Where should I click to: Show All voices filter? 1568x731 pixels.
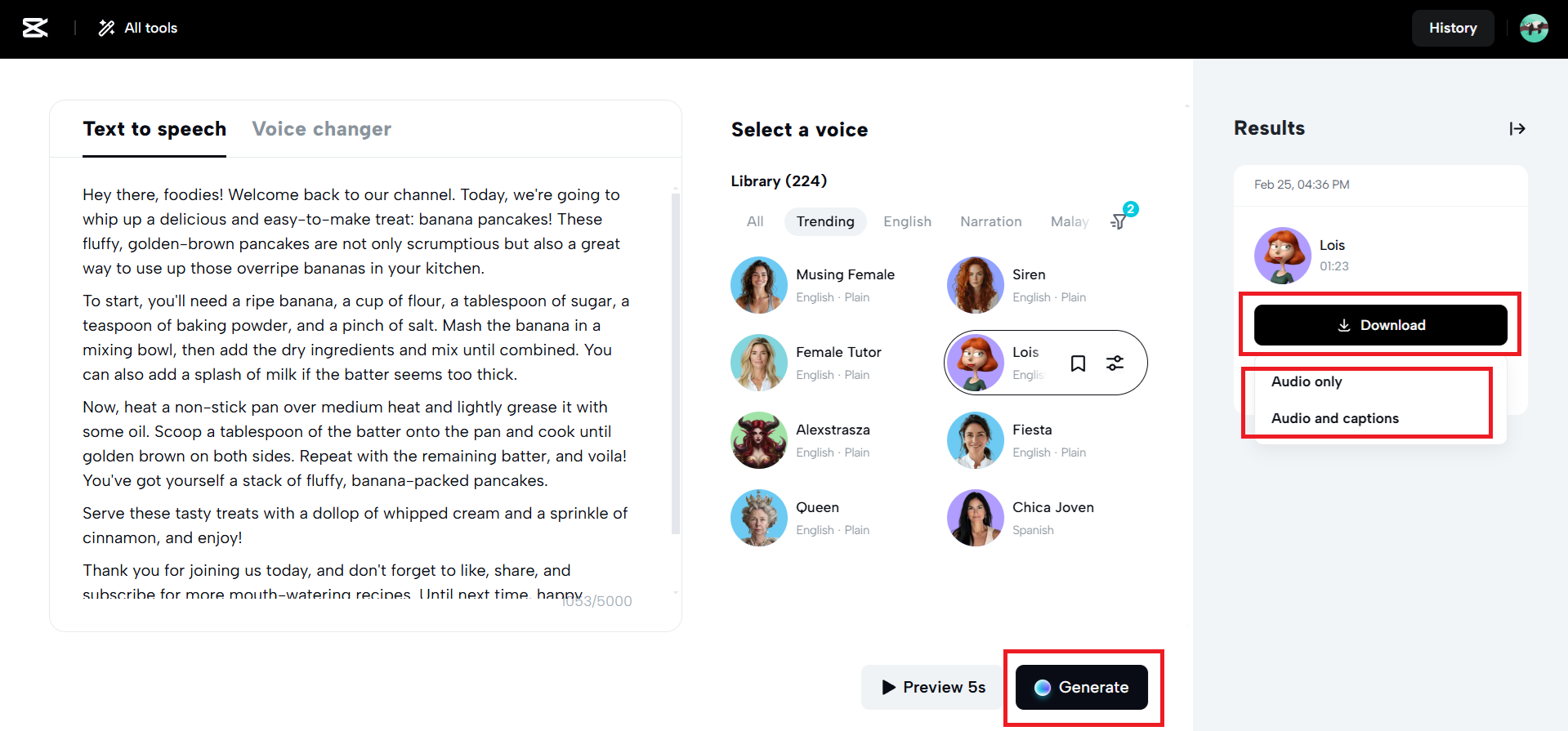tap(755, 221)
